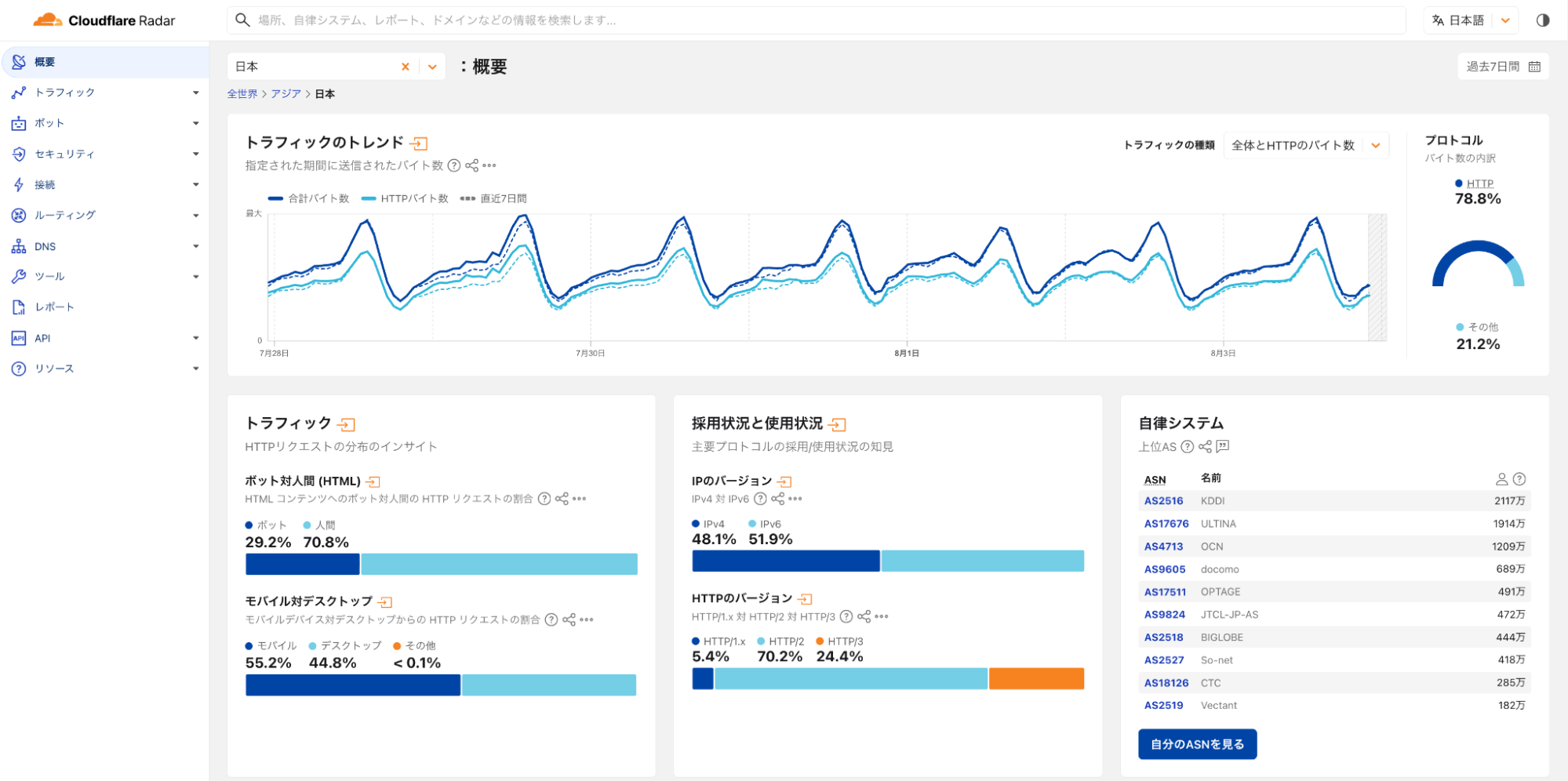Open the IPのバージョン detail arrow
The height and width of the screenshot is (781, 1568).
pos(784,481)
